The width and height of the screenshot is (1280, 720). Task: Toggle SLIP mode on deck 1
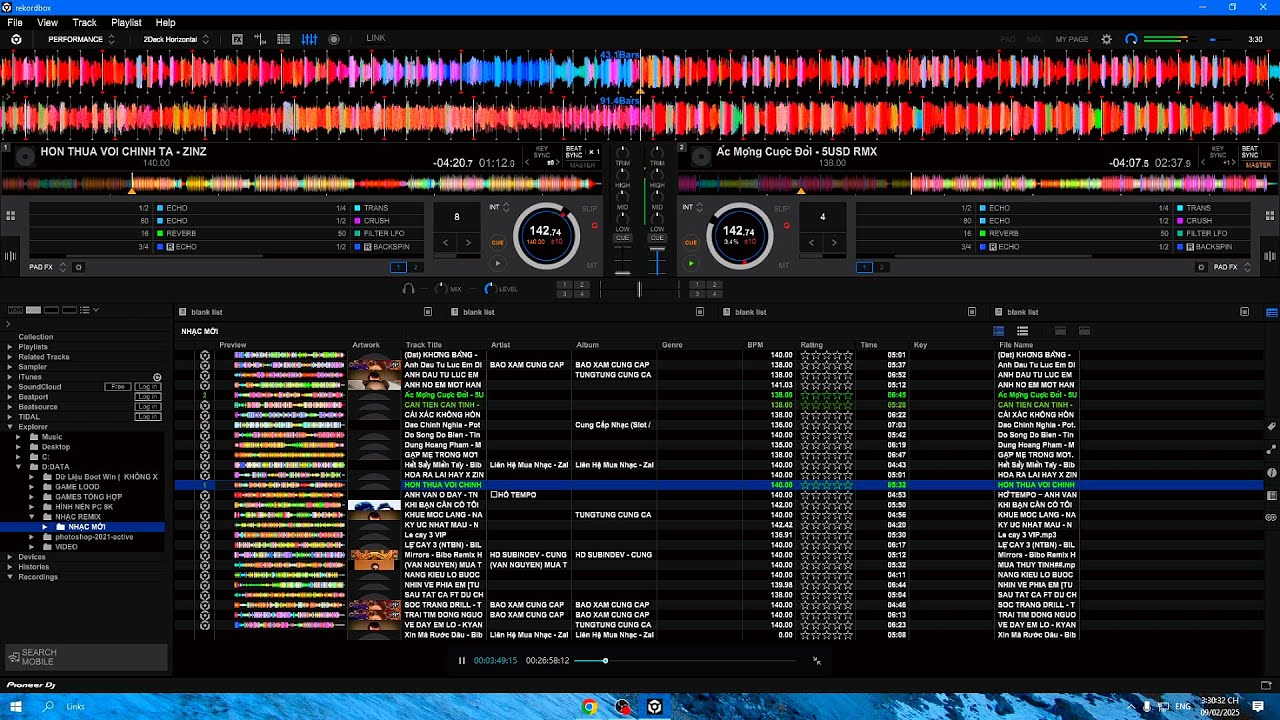pyautogui.click(x=589, y=208)
